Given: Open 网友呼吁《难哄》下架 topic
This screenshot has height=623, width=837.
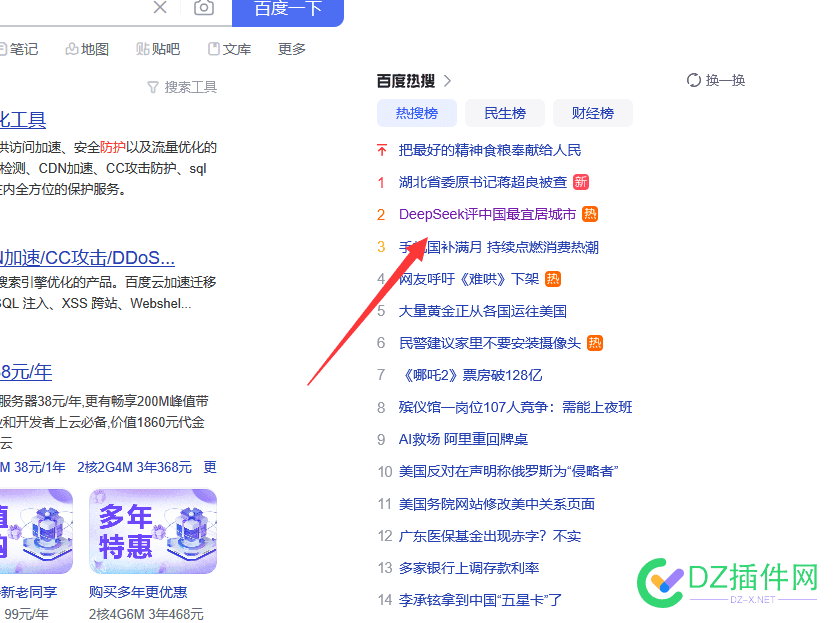Looking at the screenshot, I should (469, 279).
